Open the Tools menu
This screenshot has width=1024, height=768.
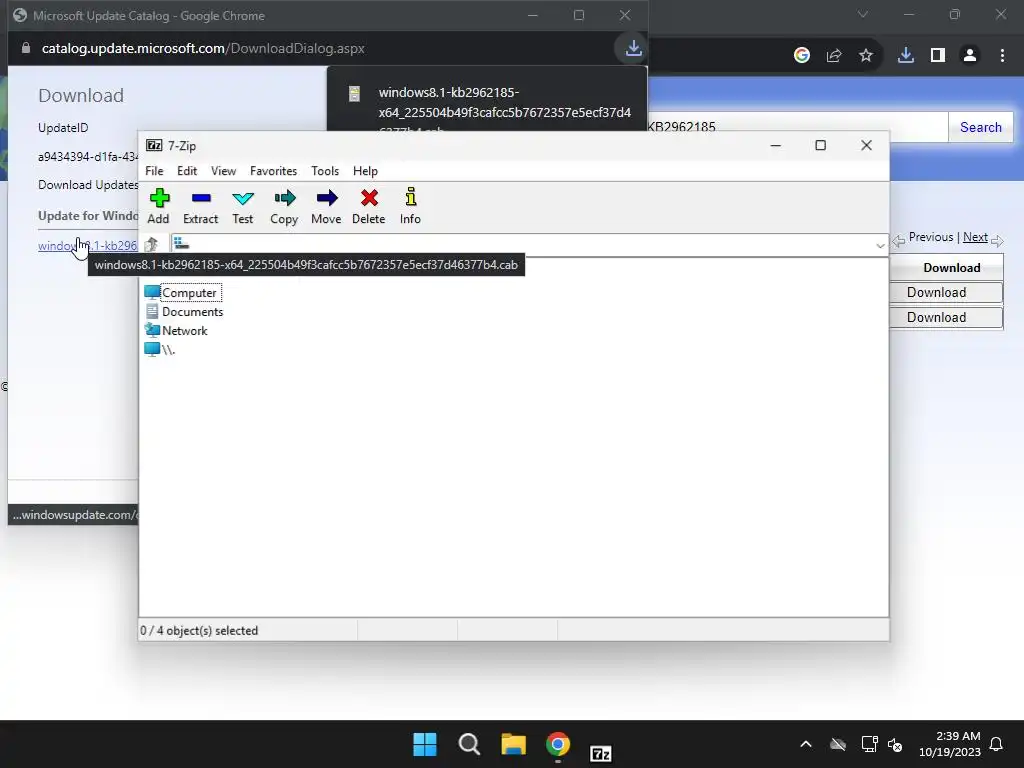pos(325,171)
